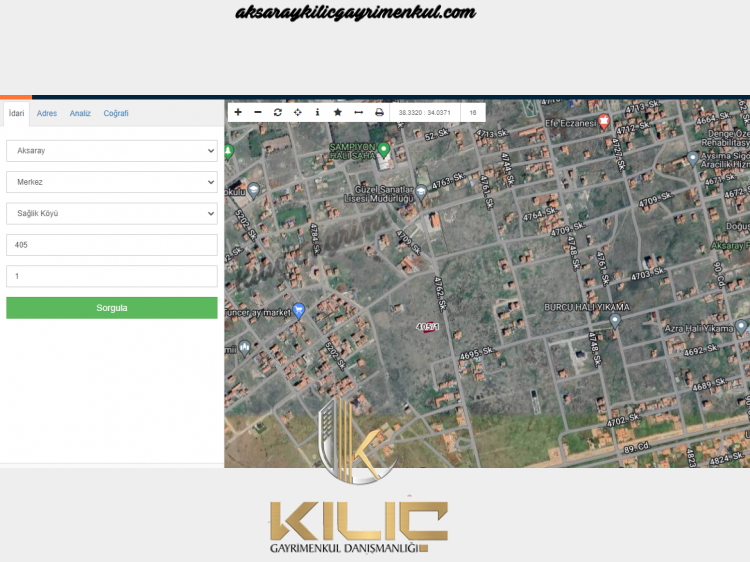Zoom in the map with plus icon
The width and height of the screenshot is (750, 562).
click(x=238, y=112)
